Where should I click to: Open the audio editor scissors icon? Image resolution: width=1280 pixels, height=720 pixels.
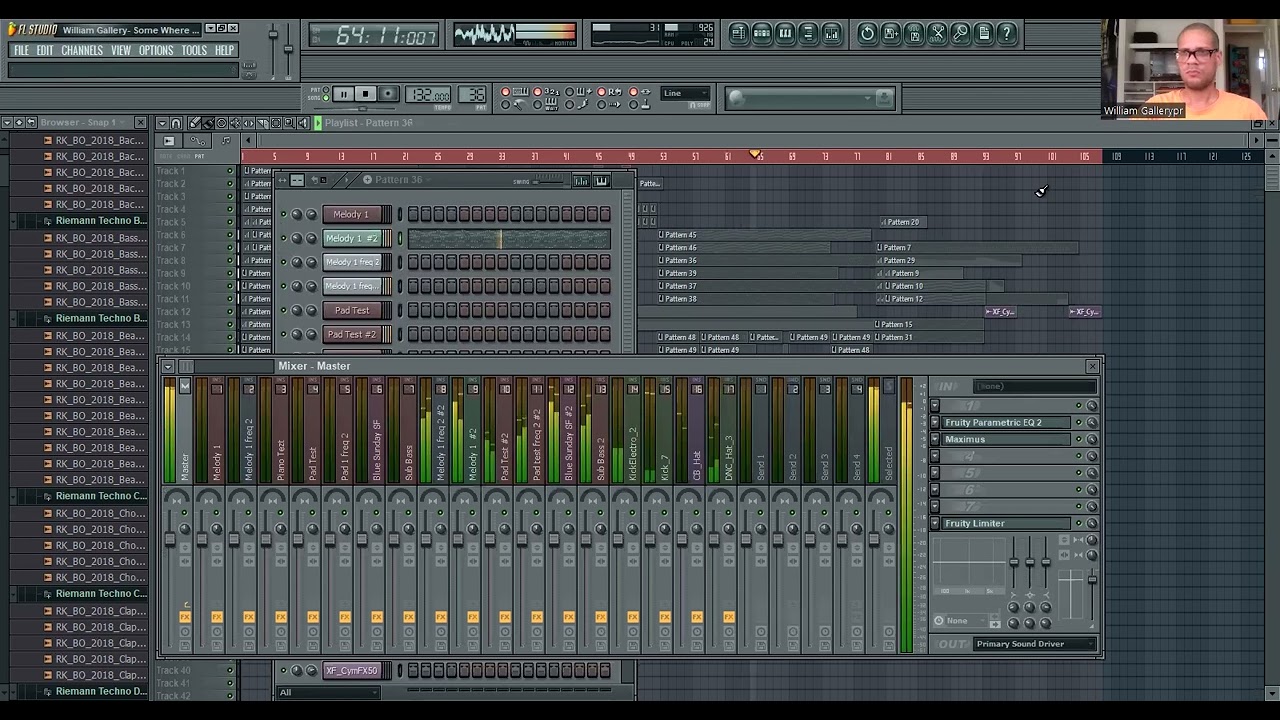pyautogui.click(x=937, y=33)
